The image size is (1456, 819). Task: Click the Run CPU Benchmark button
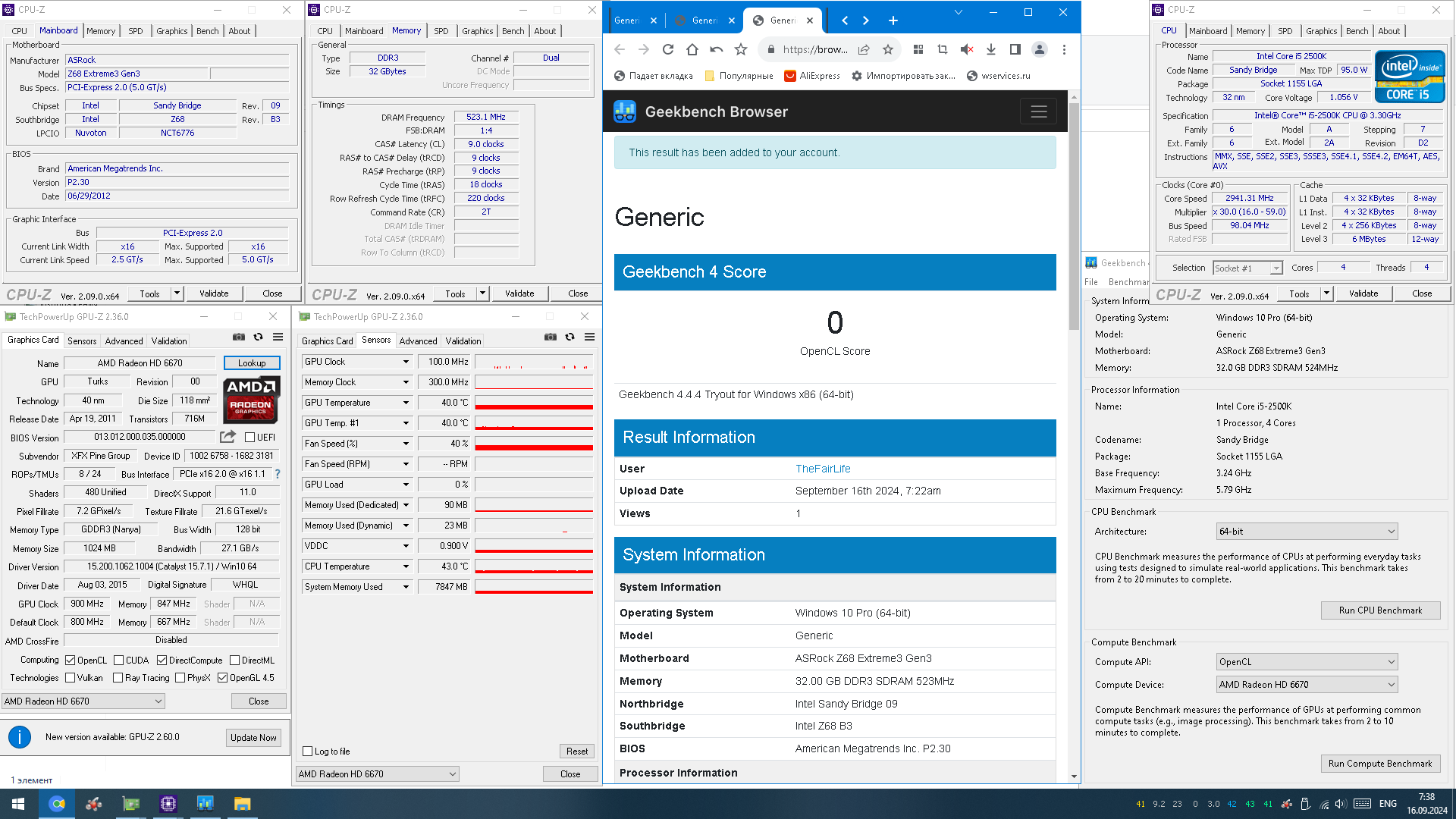pyautogui.click(x=1380, y=610)
